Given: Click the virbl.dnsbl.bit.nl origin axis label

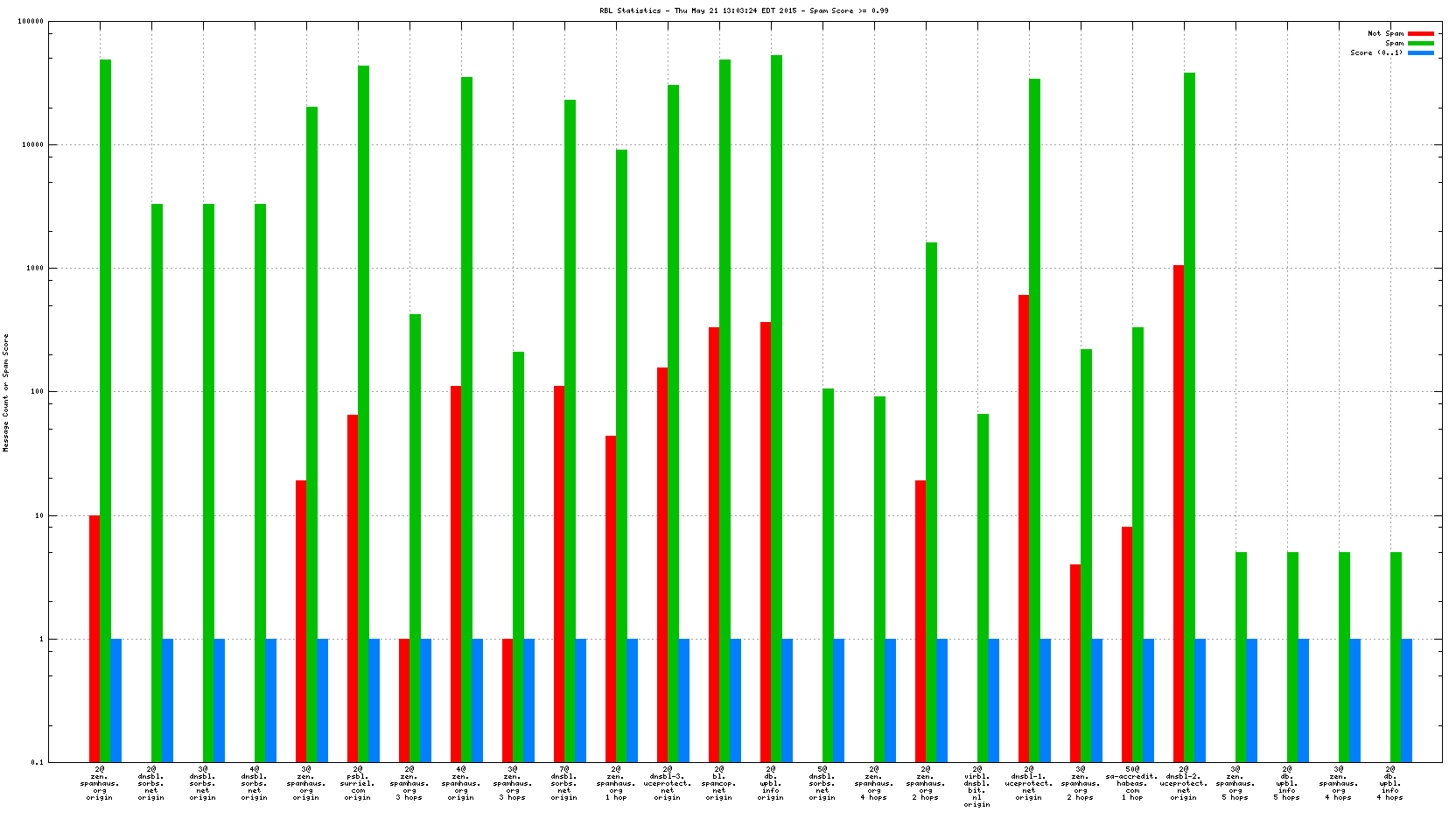Looking at the screenshot, I should 976,787.
